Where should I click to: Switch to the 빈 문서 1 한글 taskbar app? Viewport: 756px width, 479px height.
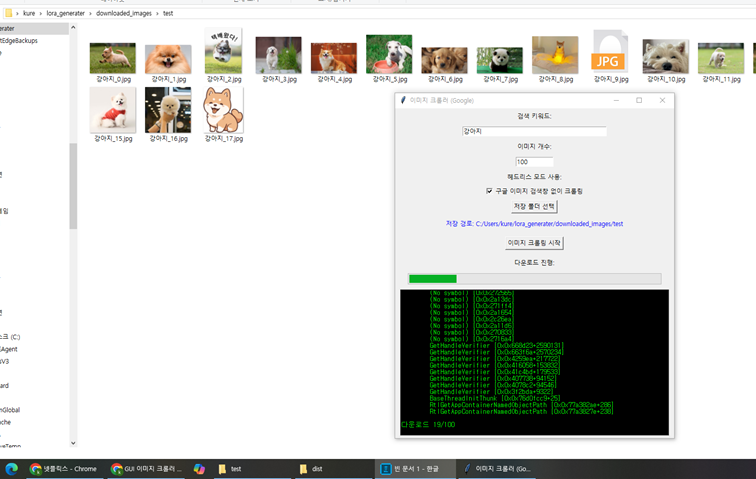(410, 468)
